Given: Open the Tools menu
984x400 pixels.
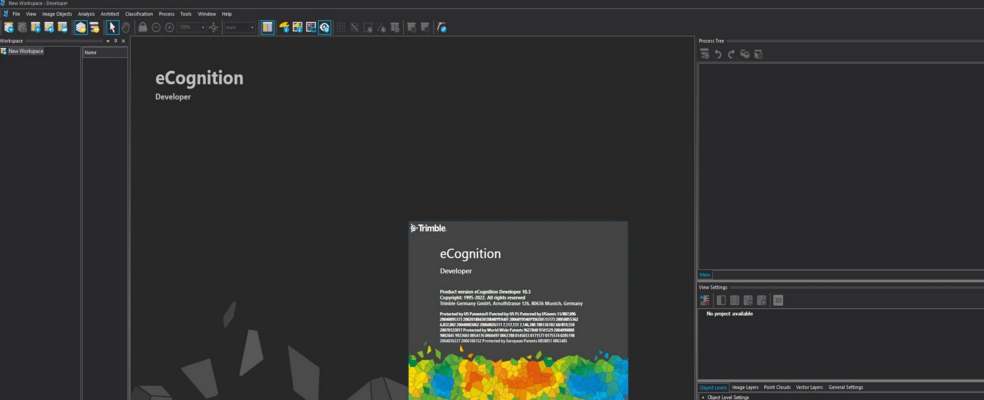Looking at the screenshot, I should point(186,14).
